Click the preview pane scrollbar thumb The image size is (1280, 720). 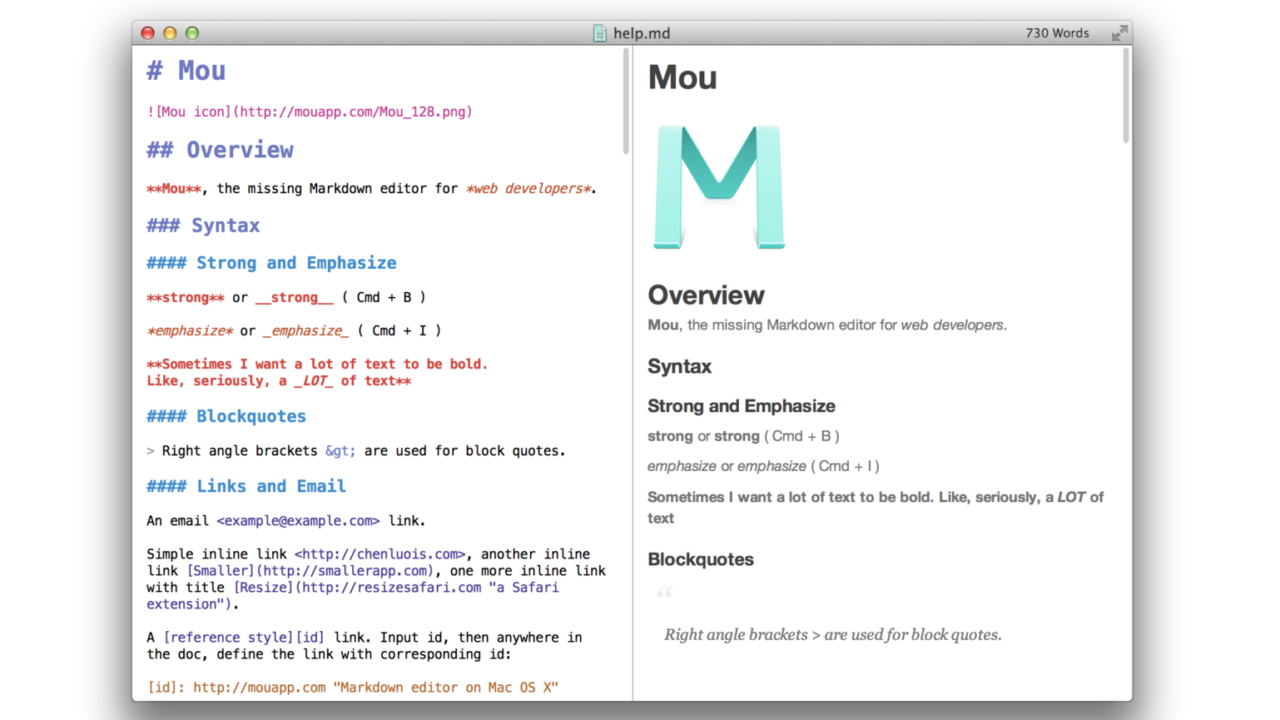(1125, 95)
